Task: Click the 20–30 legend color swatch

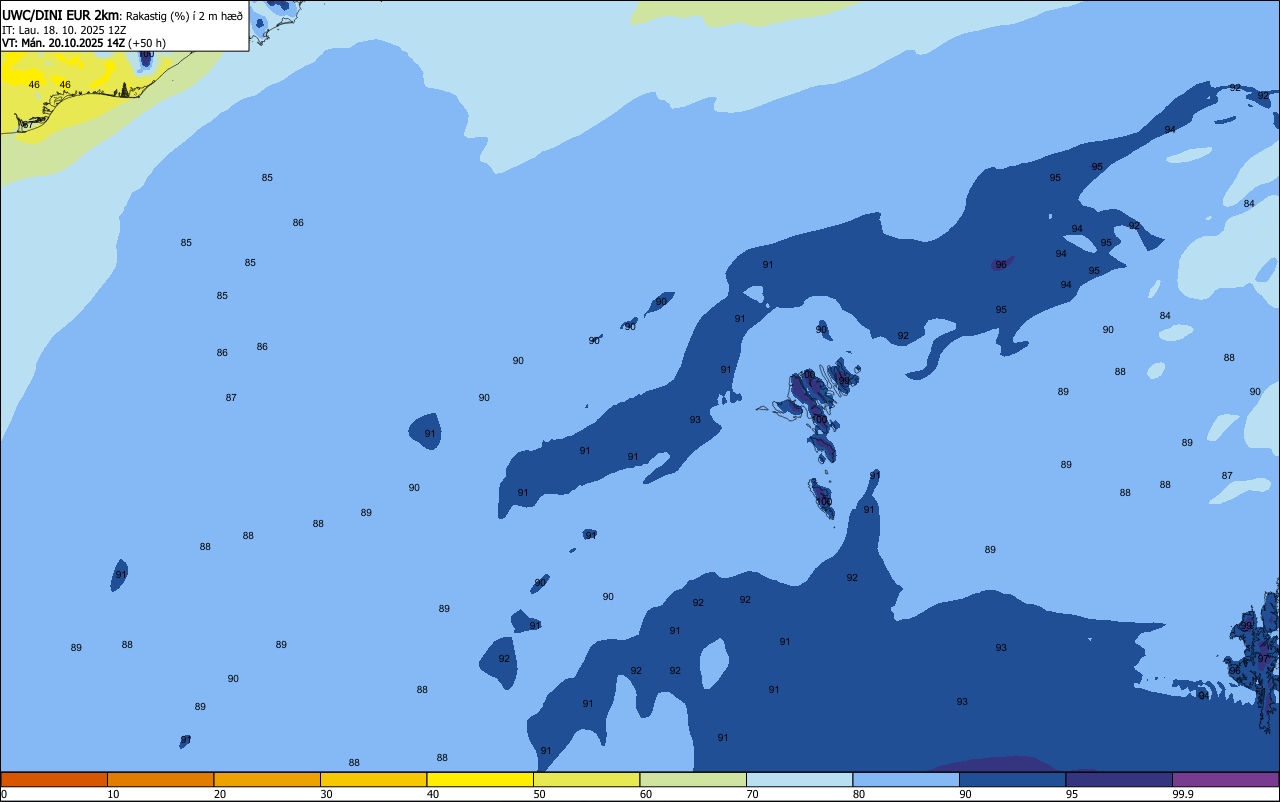Action: (x=267, y=779)
